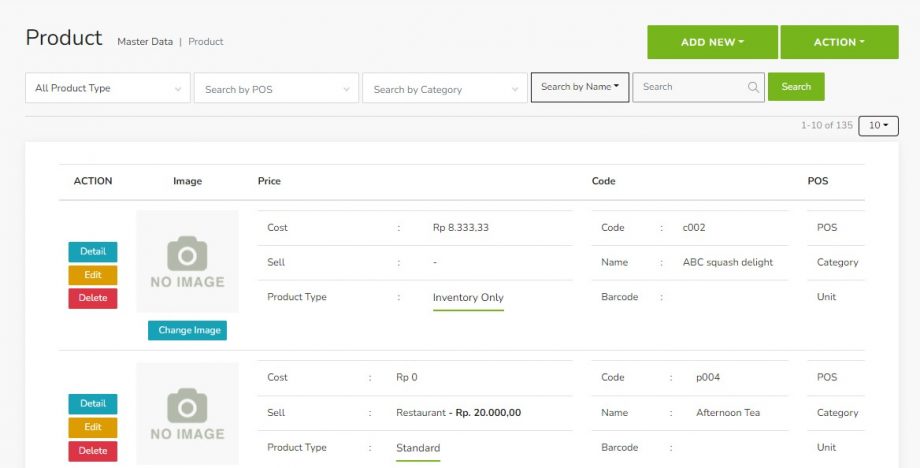Open the ADD NEW dropdown
Screen dimensions: 920x468
[712, 42]
